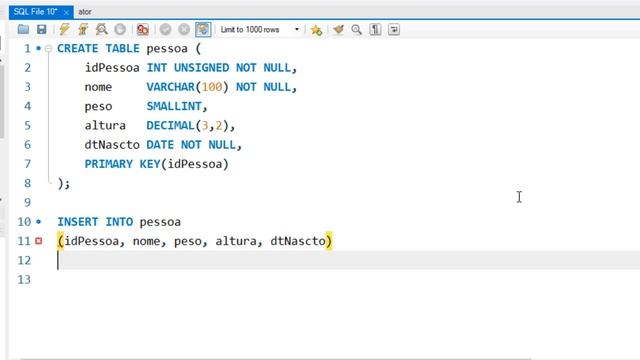Image resolution: width=640 pixels, height=360 pixels.
Task: Toggle word wrap in editor
Action: pyautogui.click(x=394, y=29)
